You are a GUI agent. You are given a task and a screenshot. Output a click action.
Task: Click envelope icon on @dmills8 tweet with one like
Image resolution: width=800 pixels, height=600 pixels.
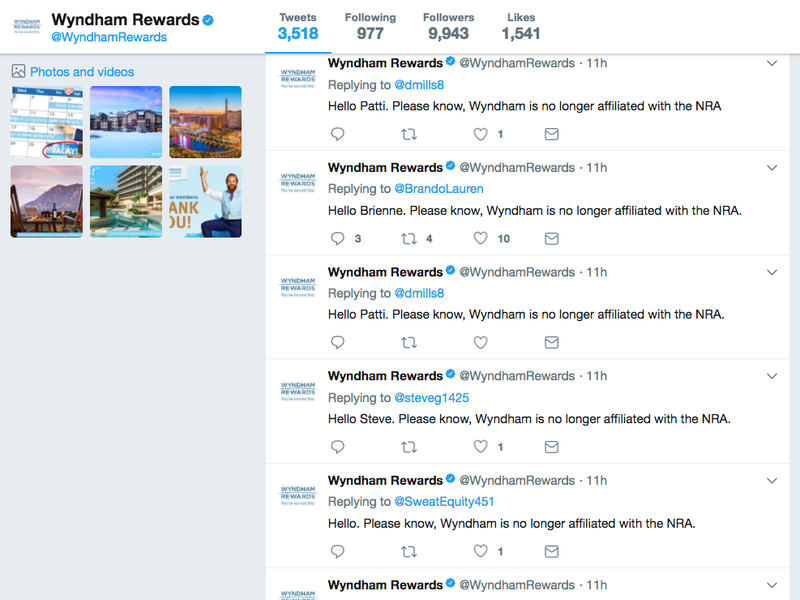click(552, 134)
